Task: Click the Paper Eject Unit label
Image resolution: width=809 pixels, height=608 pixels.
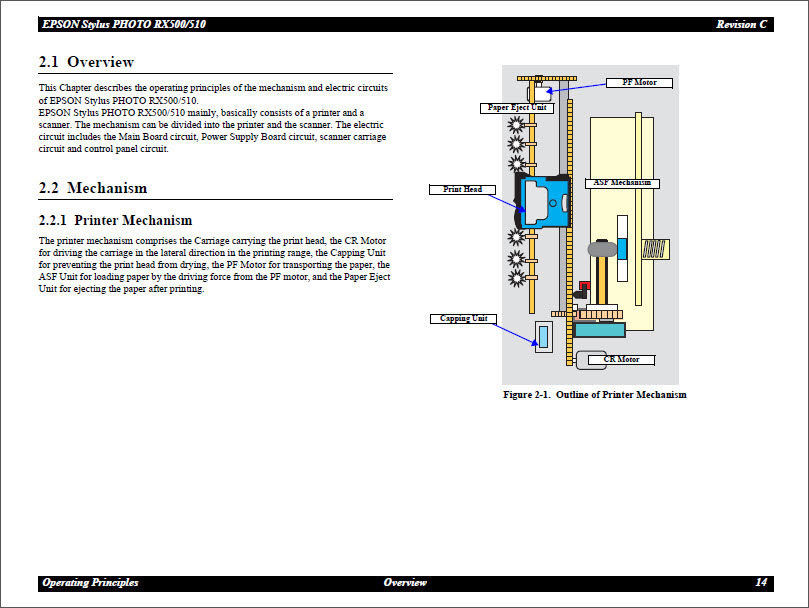Action: coord(519,105)
